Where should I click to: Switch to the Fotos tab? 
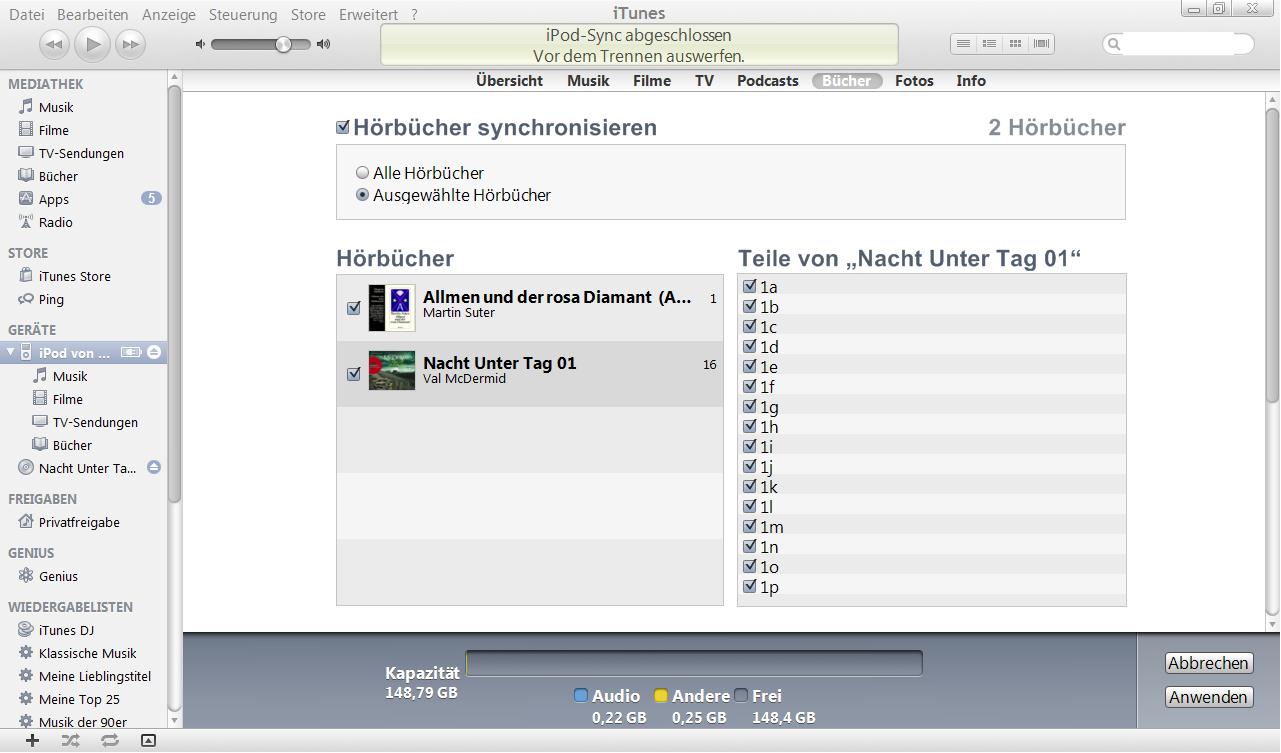coord(914,81)
